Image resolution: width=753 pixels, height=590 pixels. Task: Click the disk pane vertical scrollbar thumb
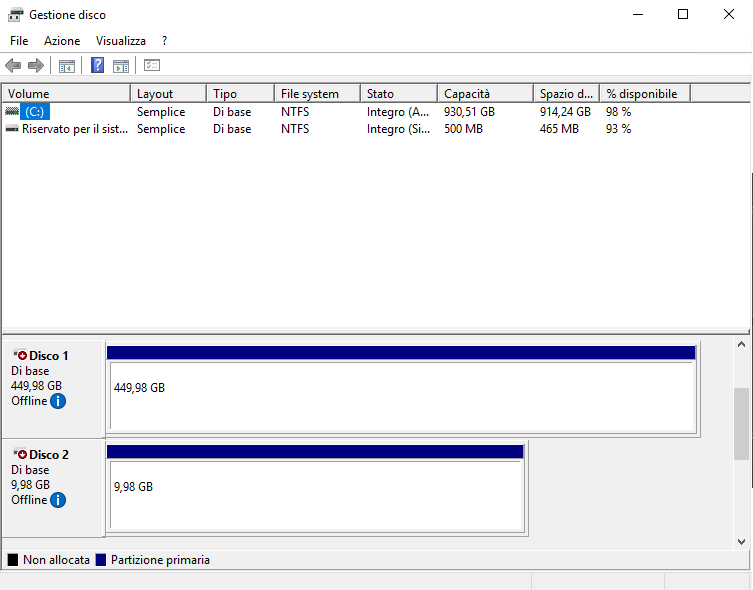coord(741,424)
